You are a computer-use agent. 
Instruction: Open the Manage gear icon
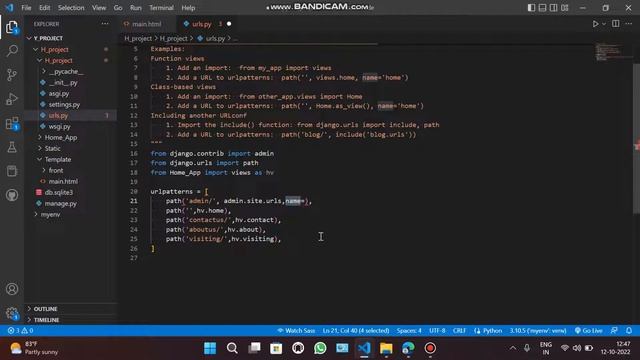click(x=12, y=313)
